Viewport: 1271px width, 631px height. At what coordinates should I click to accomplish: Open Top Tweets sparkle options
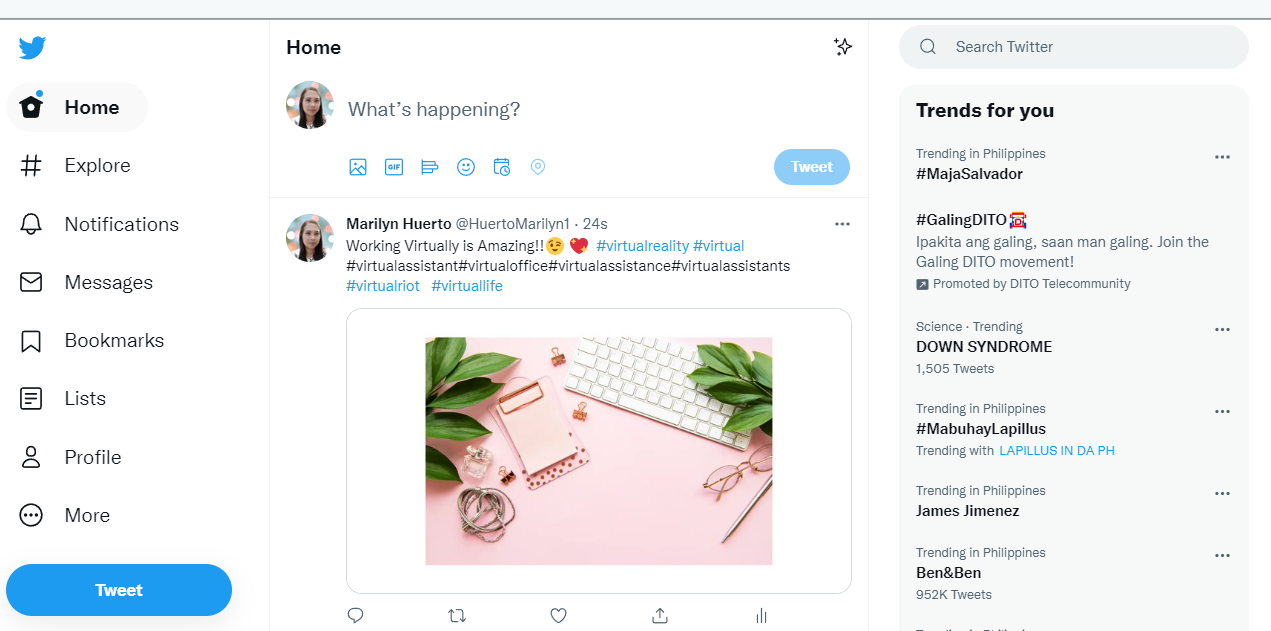click(x=843, y=47)
